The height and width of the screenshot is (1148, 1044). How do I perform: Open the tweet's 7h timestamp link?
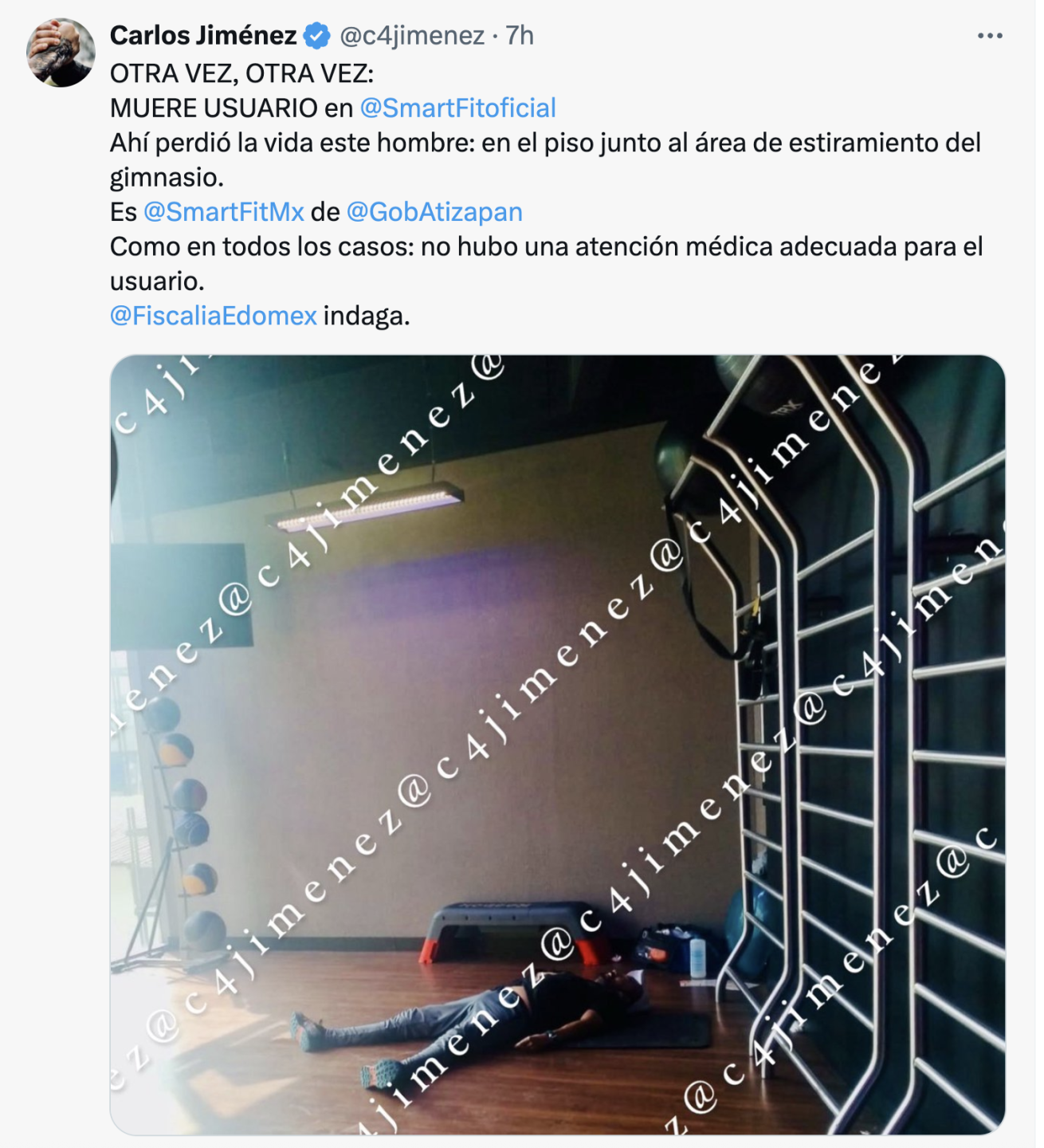pyautogui.click(x=520, y=36)
